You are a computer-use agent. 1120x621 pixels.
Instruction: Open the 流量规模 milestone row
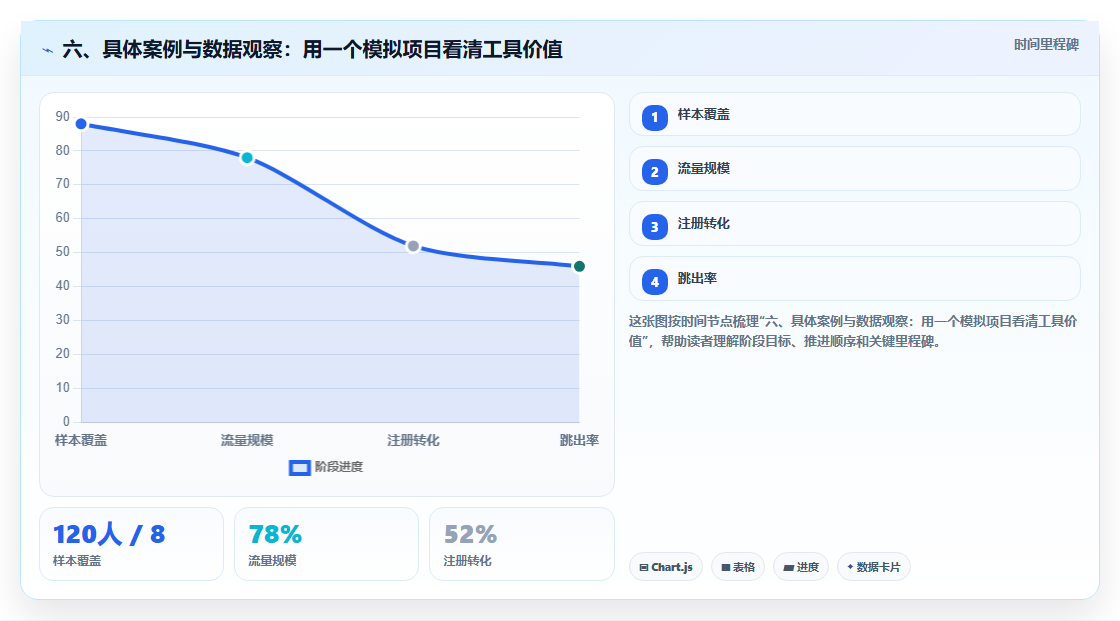click(854, 169)
